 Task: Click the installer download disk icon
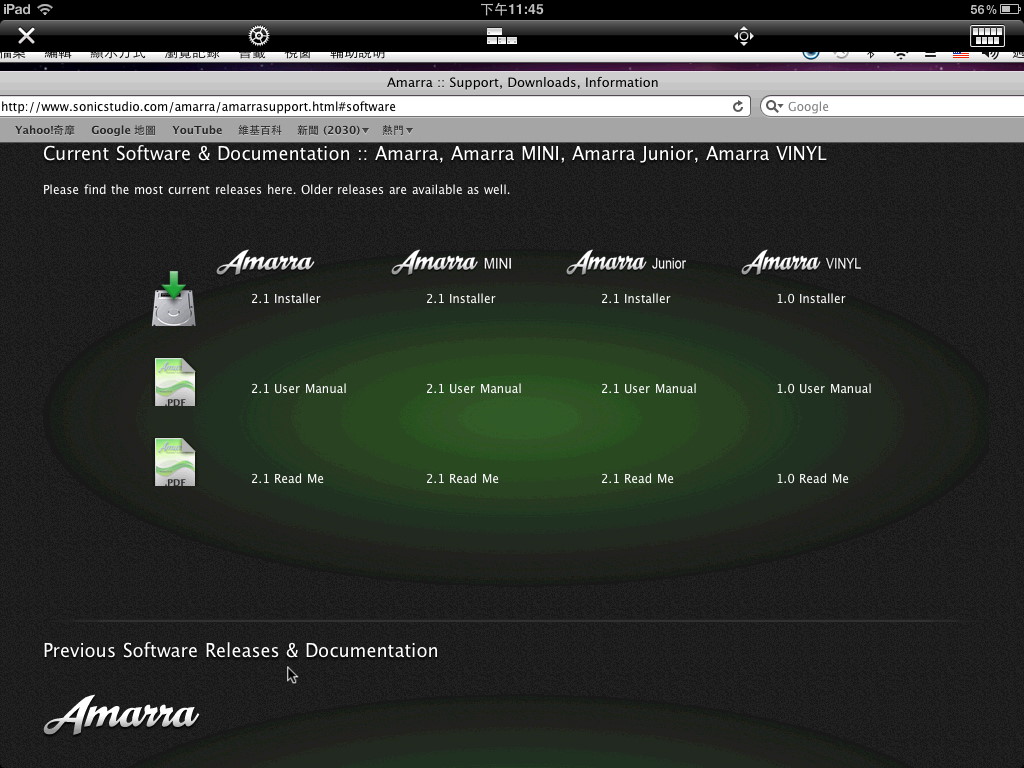pyautogui.click(x=174, y=298)
